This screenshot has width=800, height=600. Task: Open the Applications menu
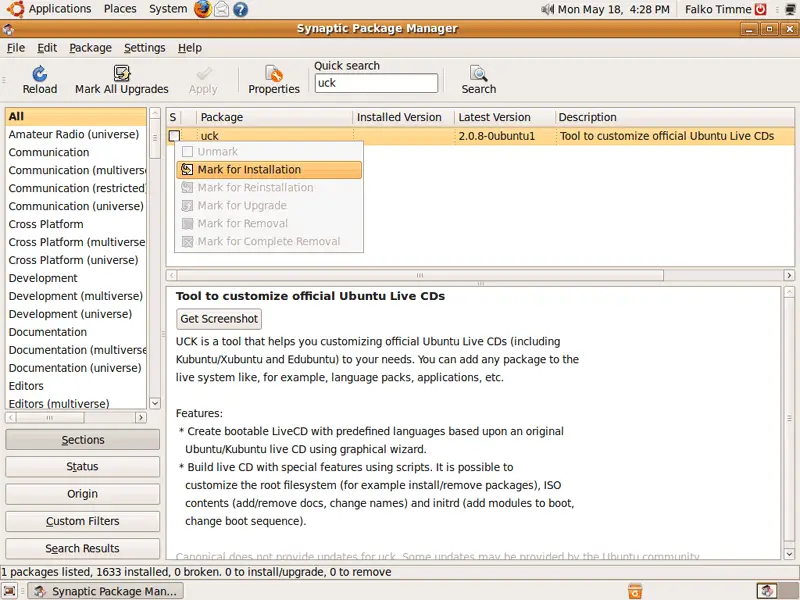[x=60, y=9]
